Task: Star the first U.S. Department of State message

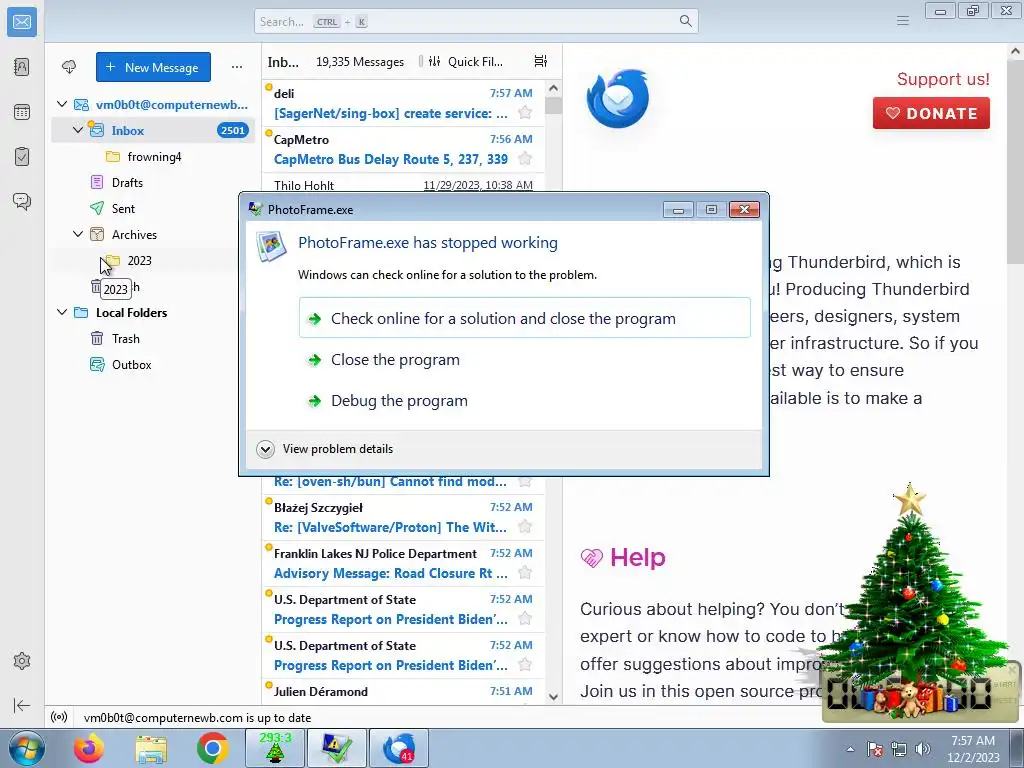Action: coord(524,618)
